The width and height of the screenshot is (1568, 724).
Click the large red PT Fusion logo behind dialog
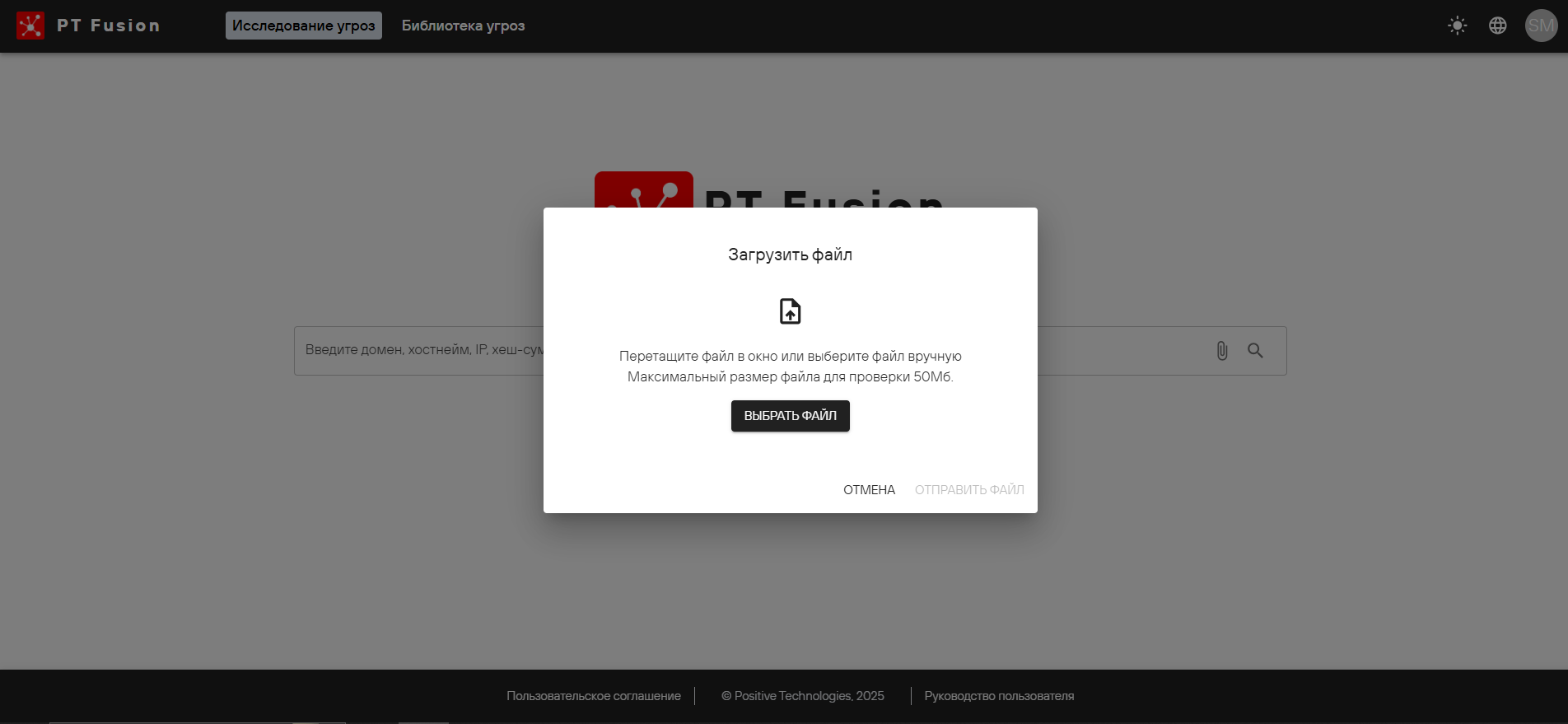(x=643, y=190)
